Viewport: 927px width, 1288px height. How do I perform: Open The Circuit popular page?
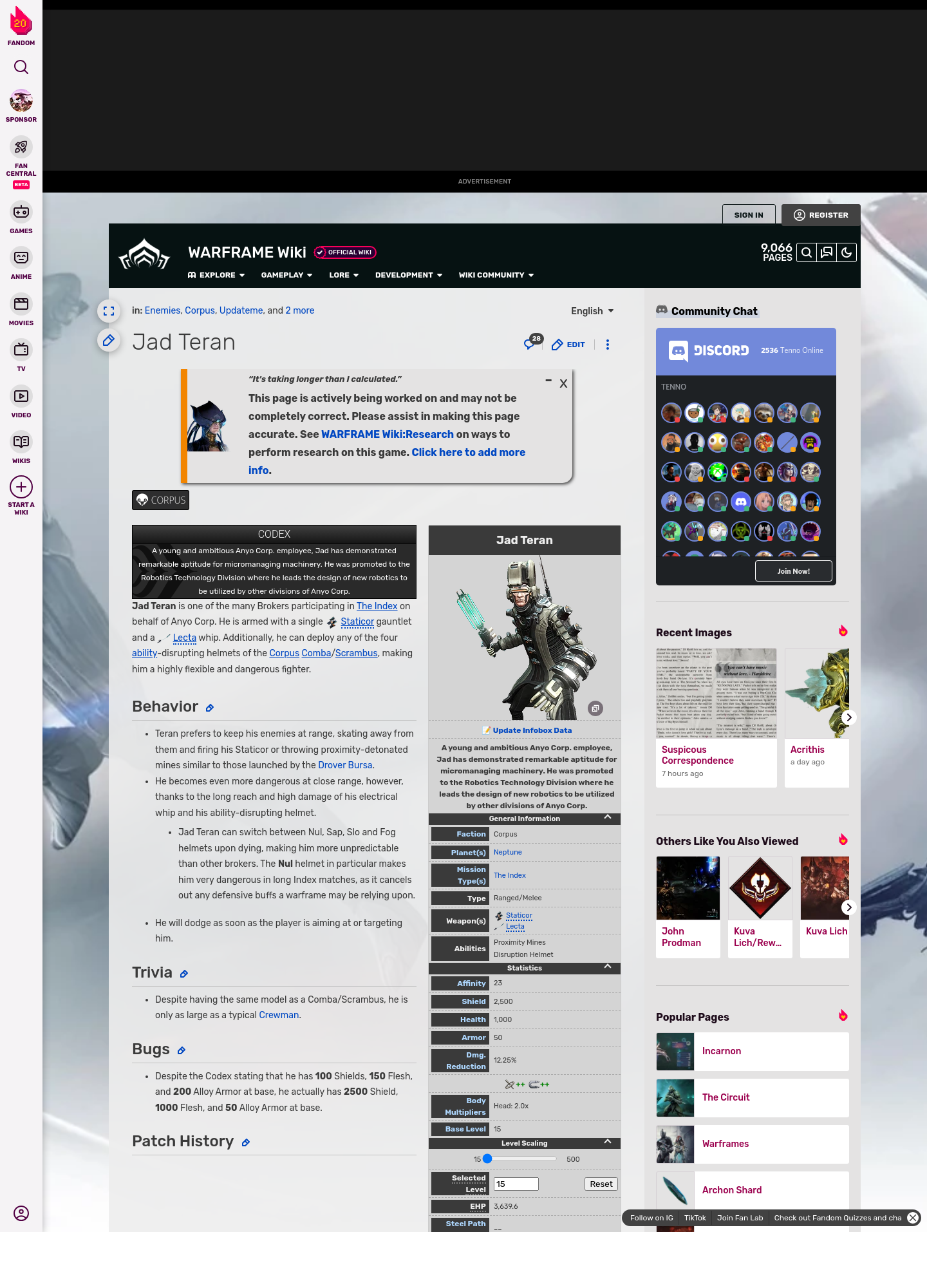click(753, 1097)
